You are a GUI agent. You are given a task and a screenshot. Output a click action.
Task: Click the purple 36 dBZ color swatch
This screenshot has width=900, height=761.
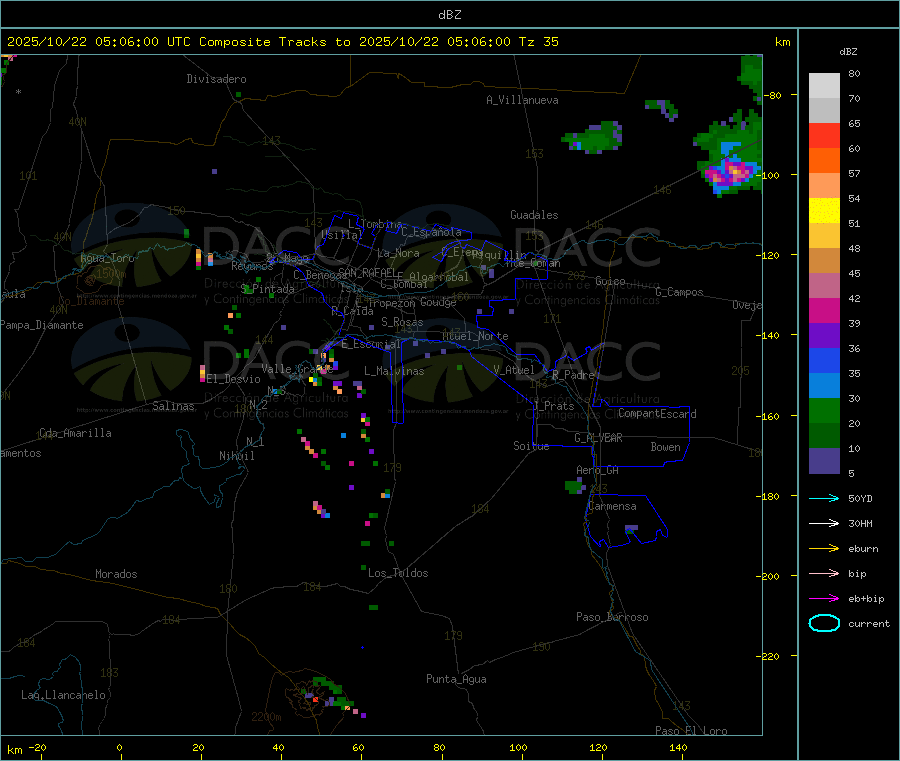[824, 336]
